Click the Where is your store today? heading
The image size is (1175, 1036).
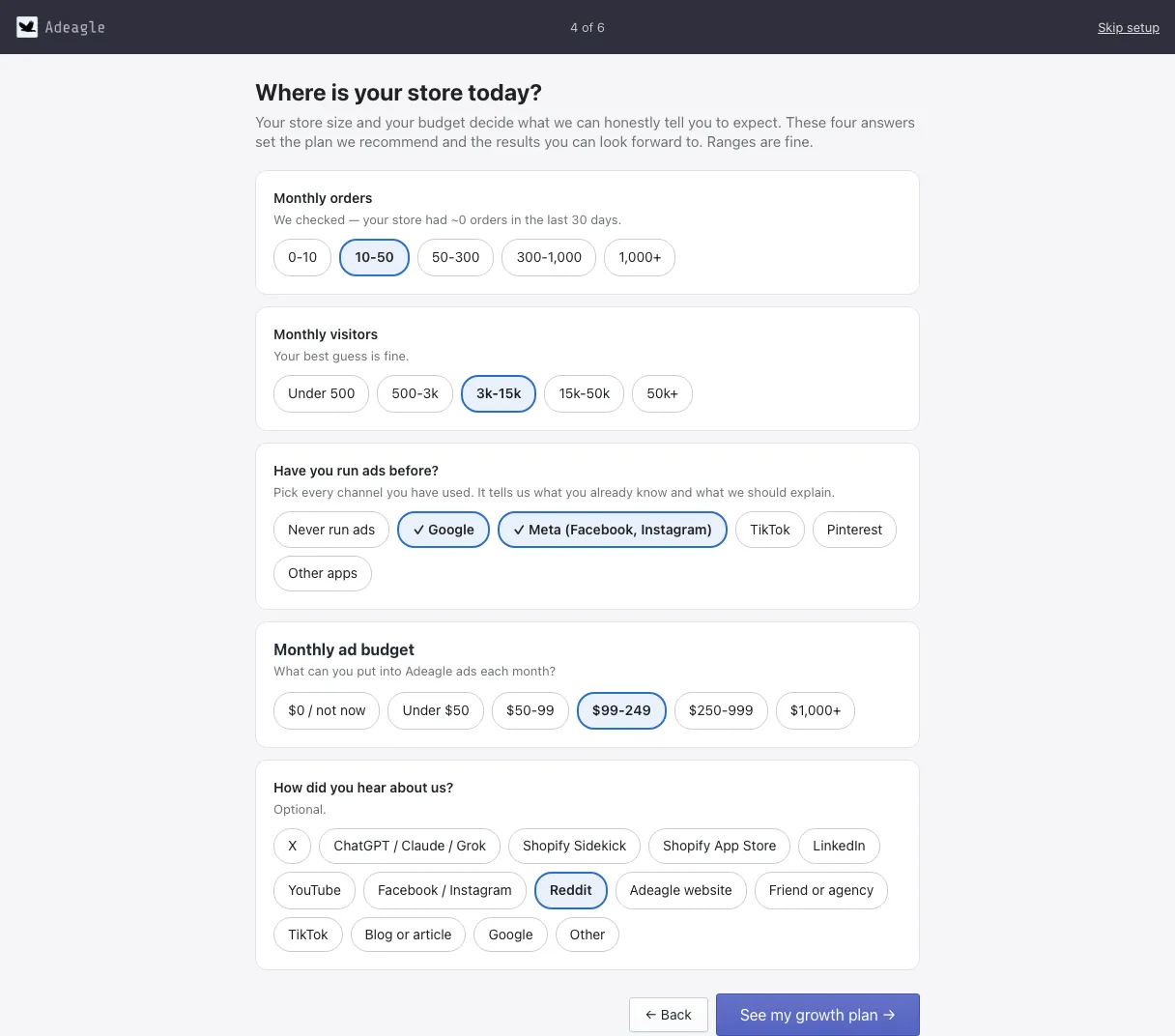pyautogui.click(x=398, y=93)
